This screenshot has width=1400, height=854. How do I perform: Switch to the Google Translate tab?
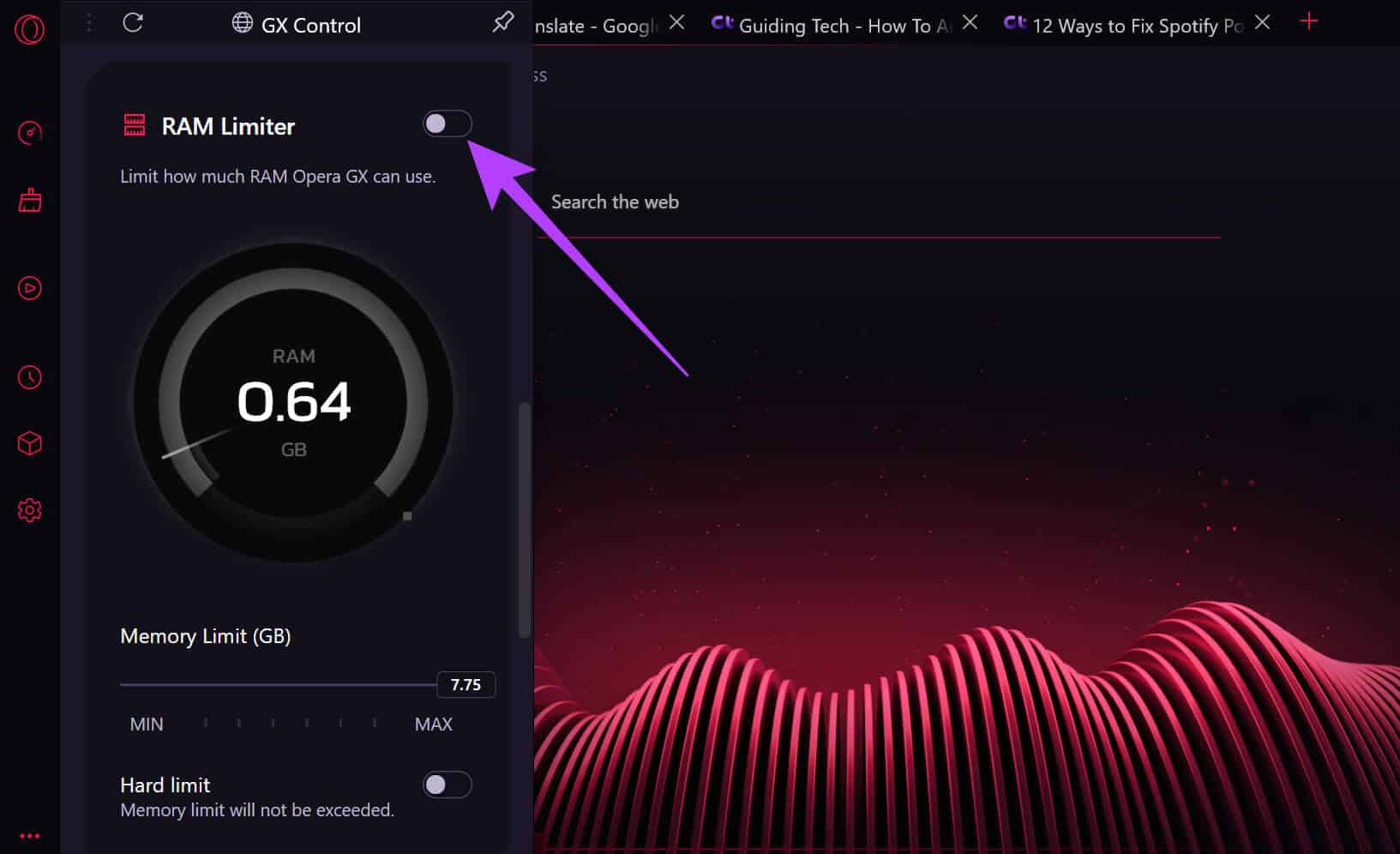pos(595,26)
